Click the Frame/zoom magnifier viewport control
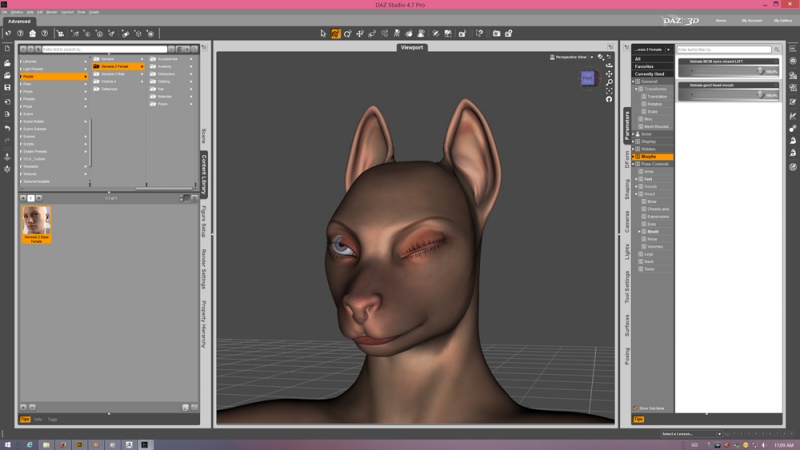Image resolution: width=800 pixels, height=450 pixels. pyautogui.click(x=609, y=82)
